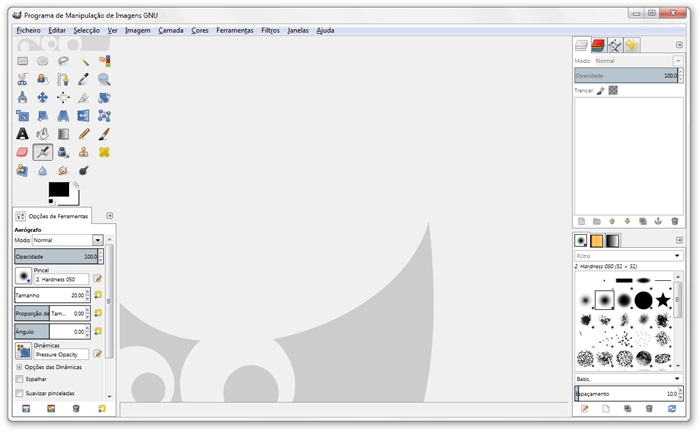Select the Scissors Select tool
Image resolution: width=700 pixels, height=432 pixels.
point(22,79)
